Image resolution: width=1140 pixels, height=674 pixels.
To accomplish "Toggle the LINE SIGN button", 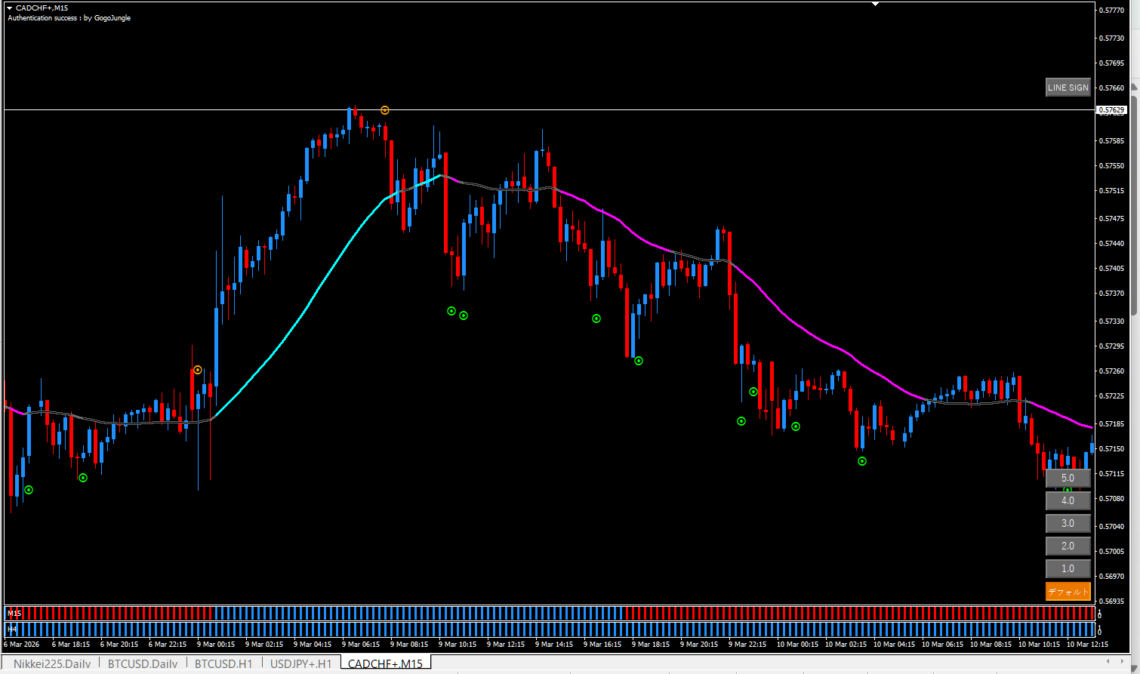I will coord(1067,87).
